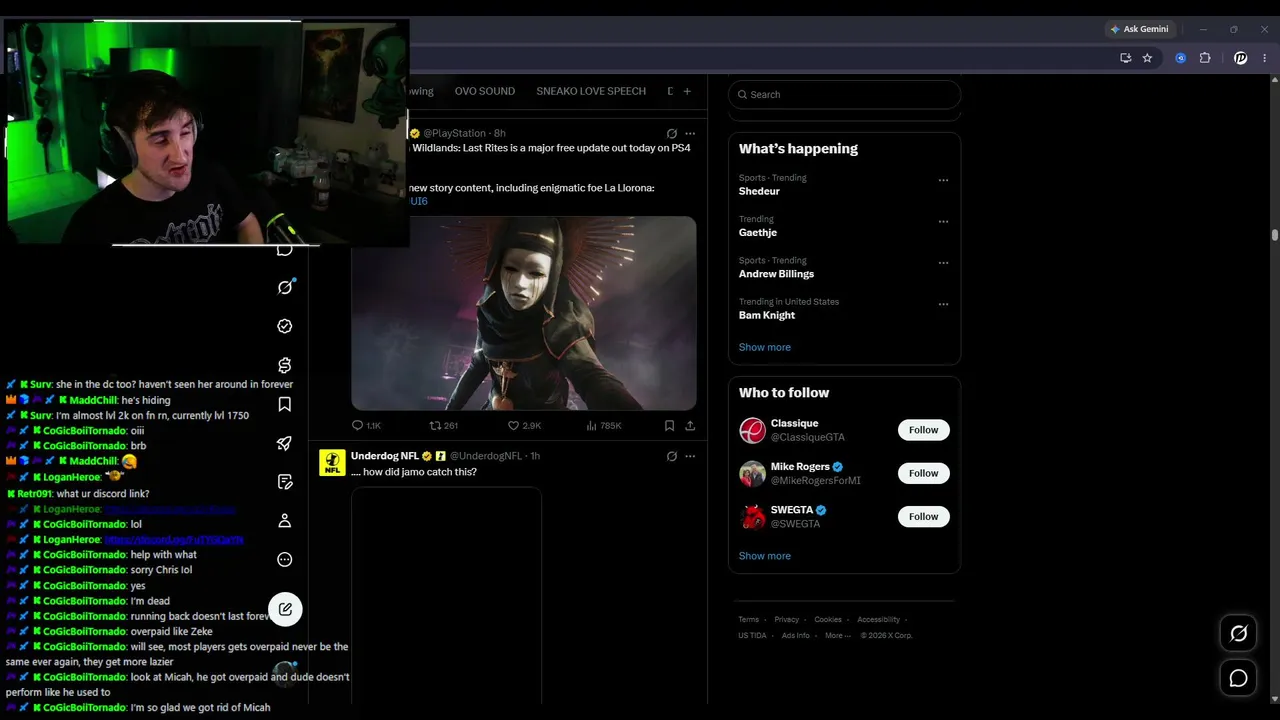Follow the Classique account
This screenshot has height=720, width=1280.
point(923,430)
